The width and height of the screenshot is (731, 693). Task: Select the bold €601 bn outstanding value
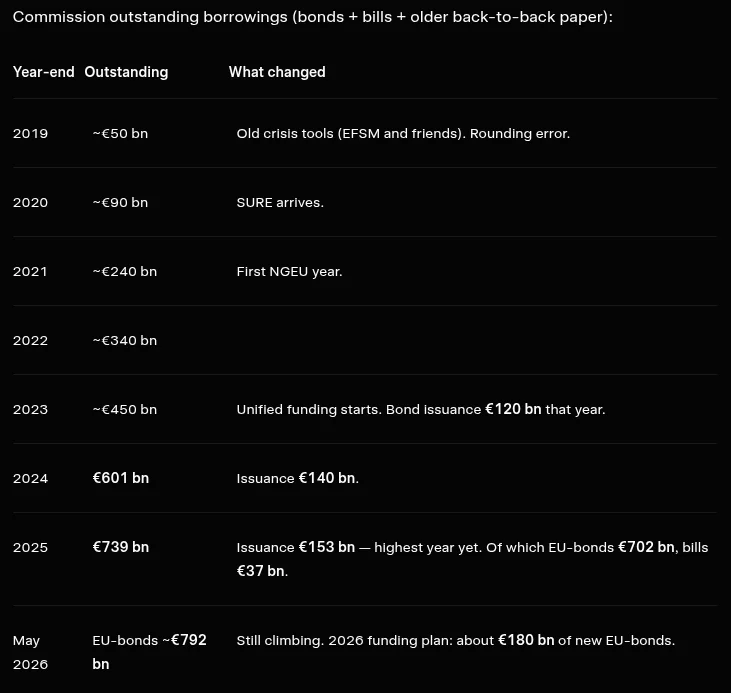(121, 478)
